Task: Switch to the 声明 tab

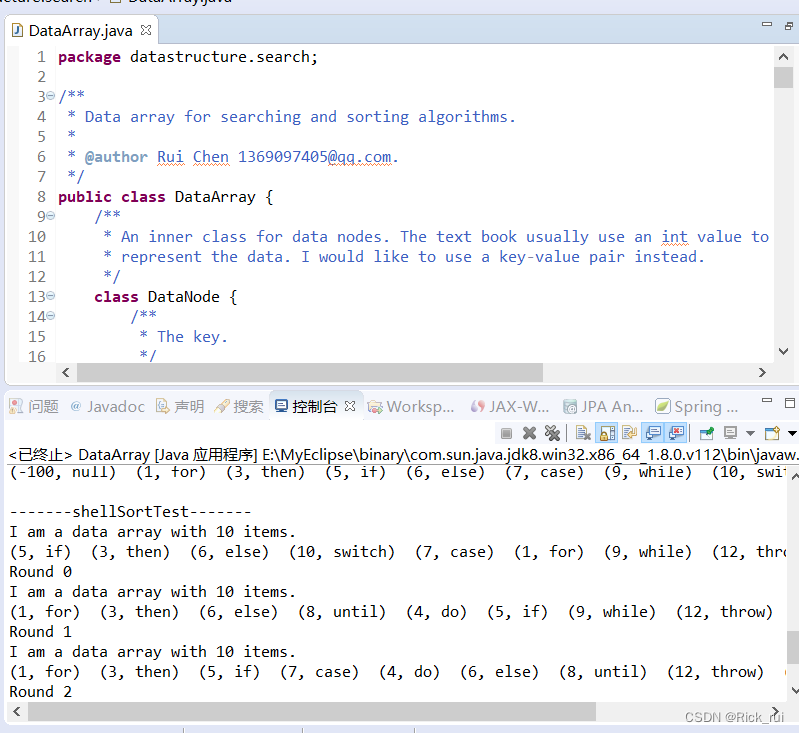Action: pos(180,406)
